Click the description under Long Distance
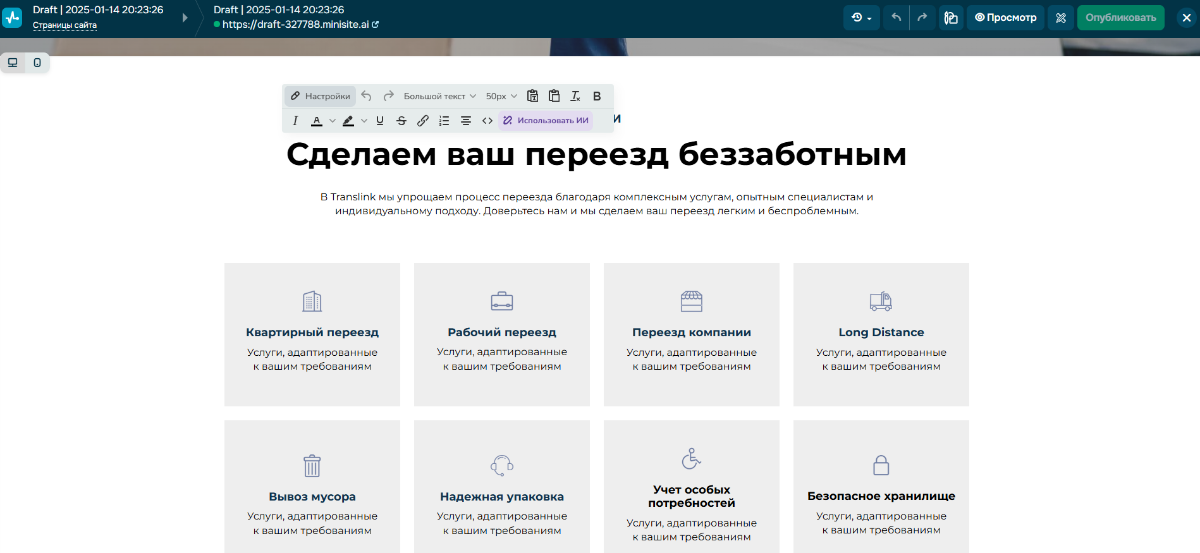 coord(881,359)
